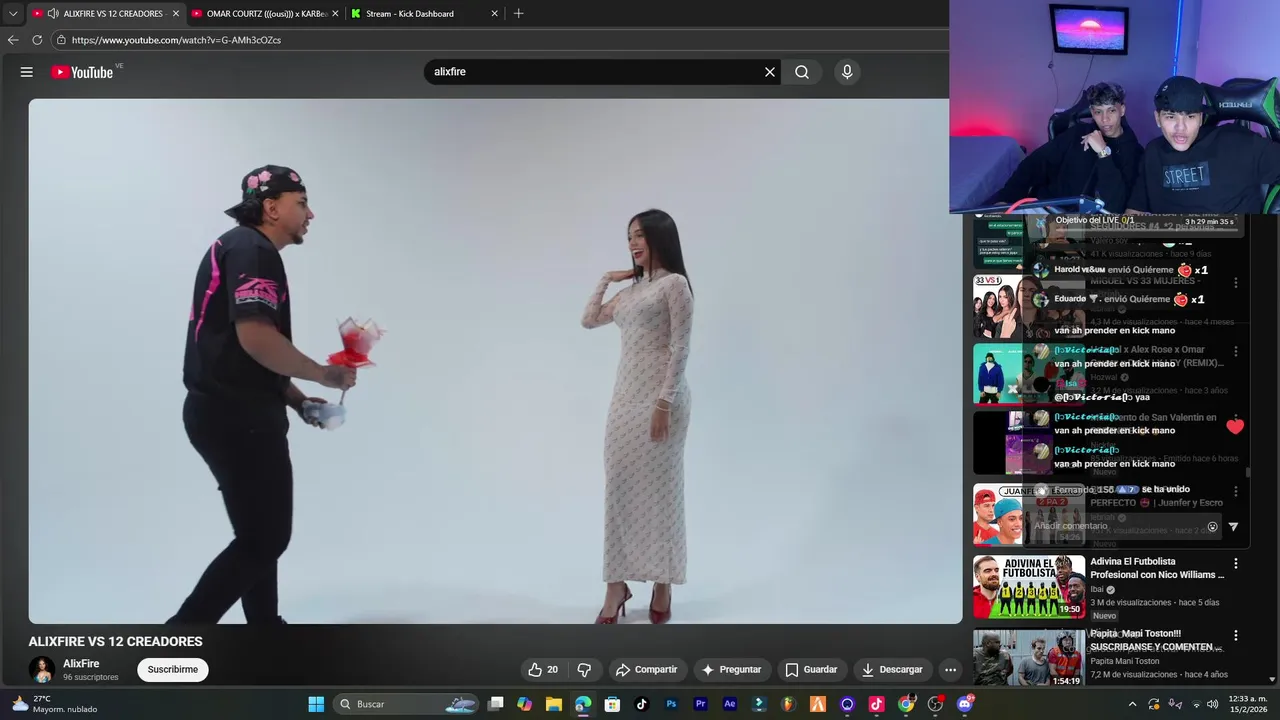Image resolution: width=1280 pixels, height=720 pixels.
Task: Launch FL Studio from the taskbar
Action: point(788,704)
